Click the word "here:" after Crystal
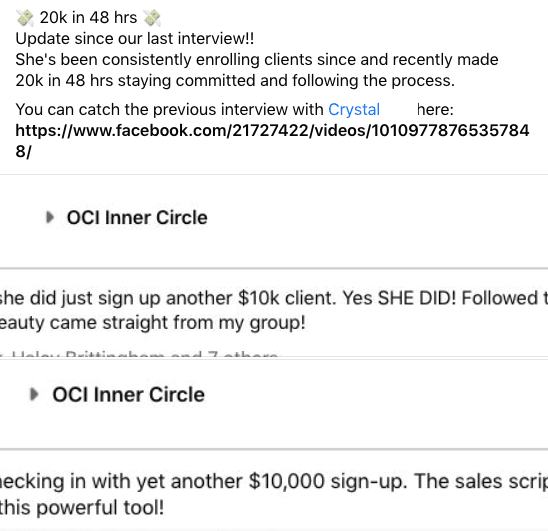Viewport: 548px width, 531px height. [435, 110]
